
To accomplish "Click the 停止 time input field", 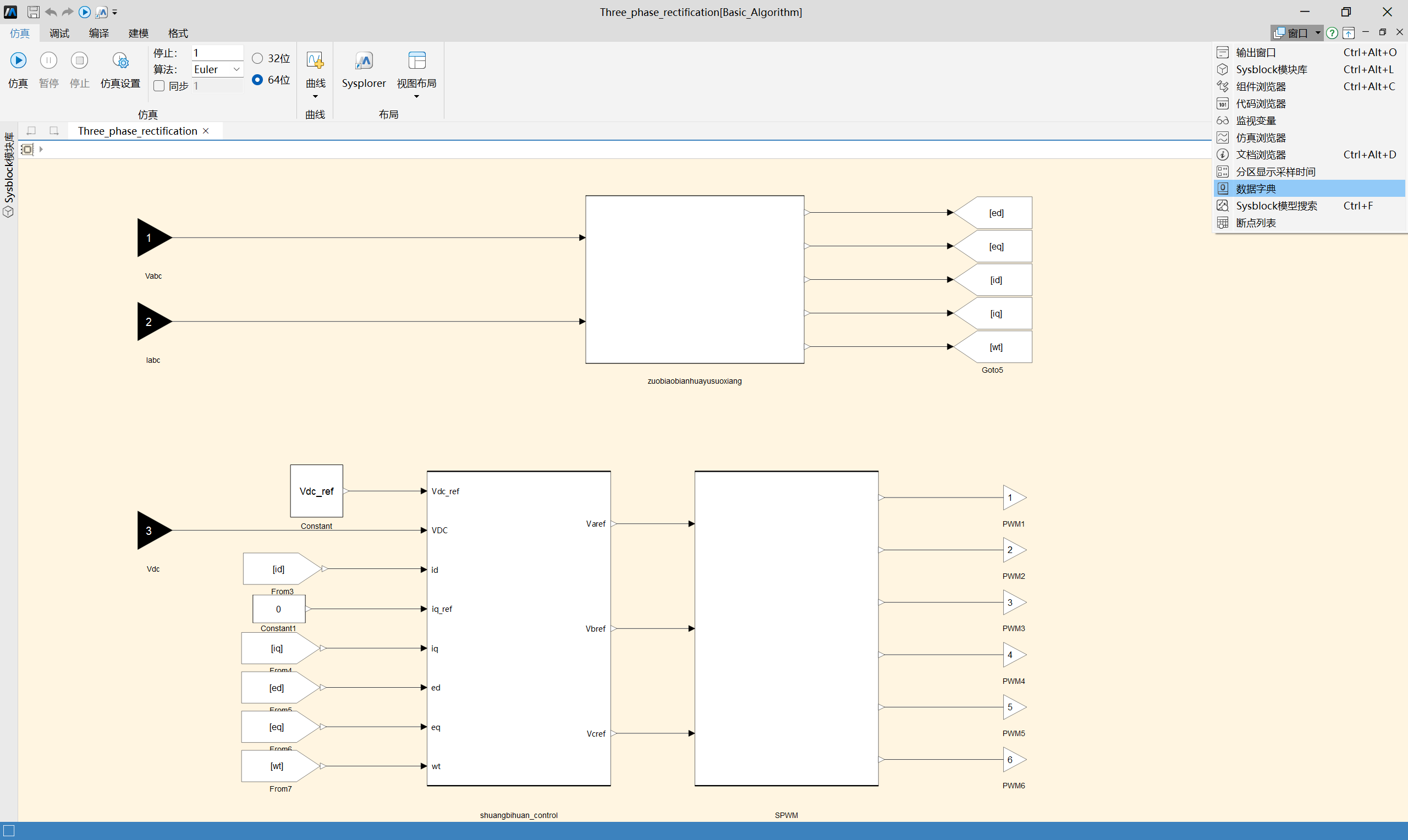I will click(x=217, y=53).
